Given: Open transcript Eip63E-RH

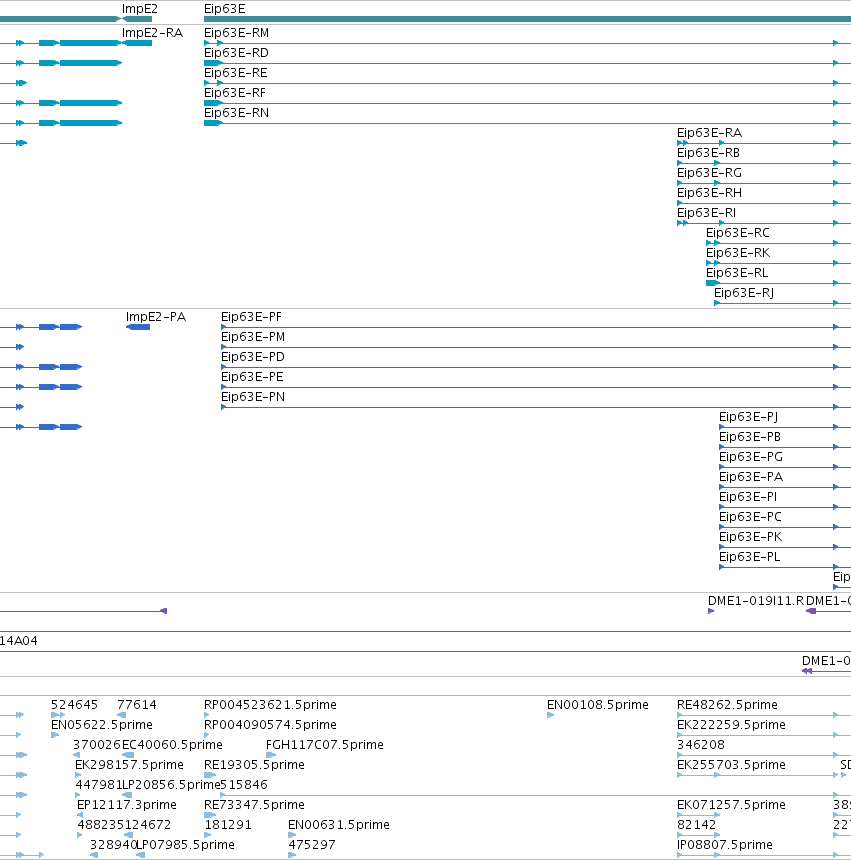Looking at the screenshot, I should point(710,193).
